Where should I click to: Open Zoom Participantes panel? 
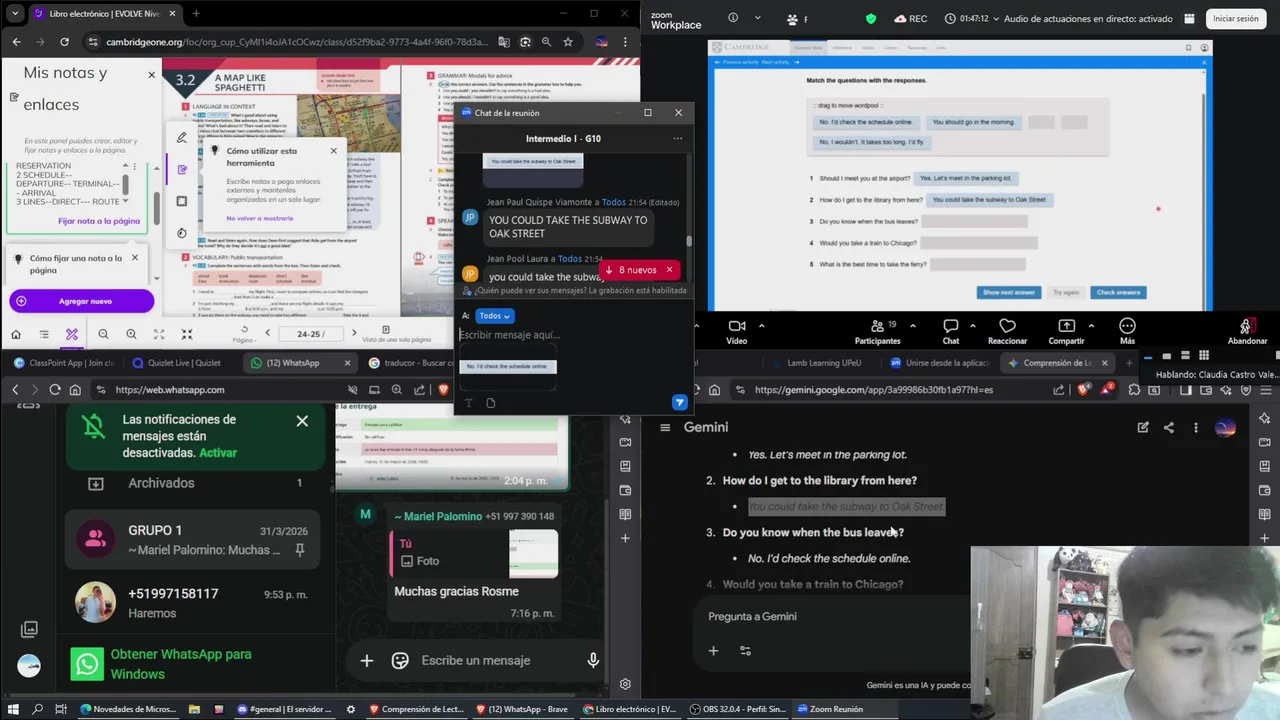pos(877,332)
